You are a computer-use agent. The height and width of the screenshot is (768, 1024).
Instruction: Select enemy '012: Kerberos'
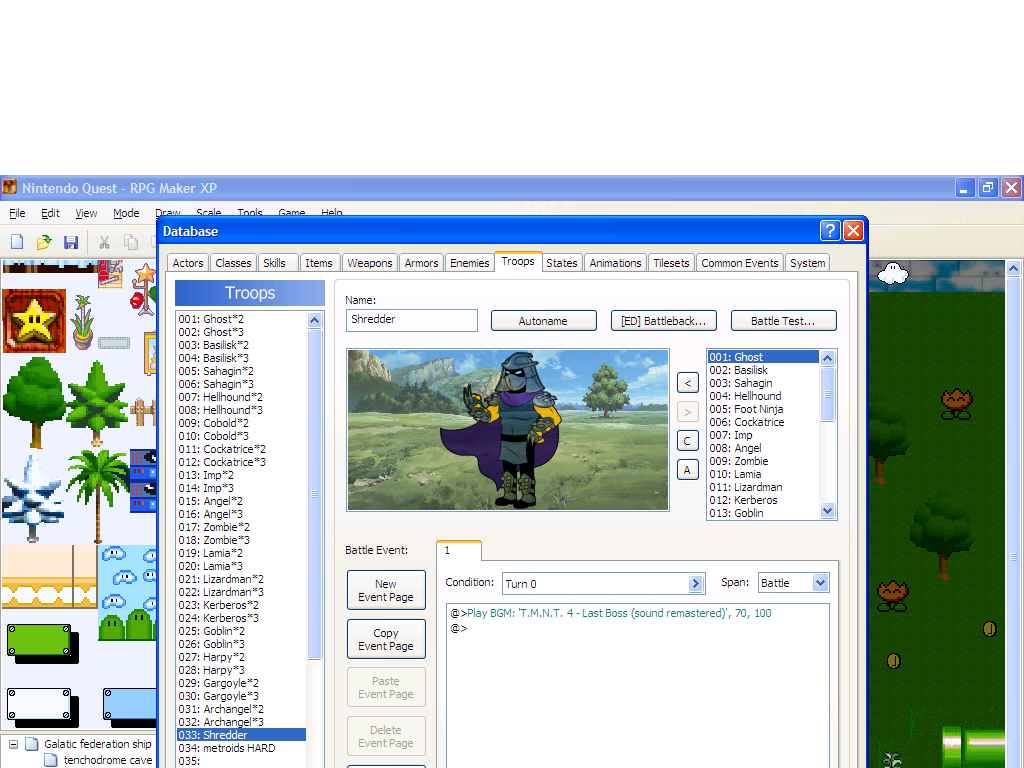[763, 500]
